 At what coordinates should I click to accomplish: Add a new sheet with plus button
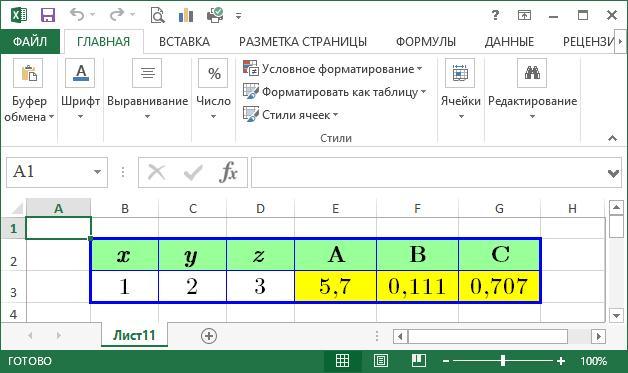(209, 336)
